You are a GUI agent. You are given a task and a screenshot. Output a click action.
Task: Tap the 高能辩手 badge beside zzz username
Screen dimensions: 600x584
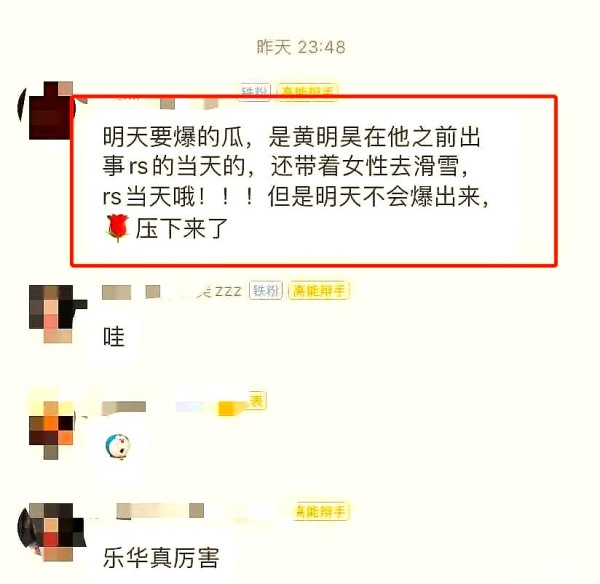tap(319, 290)
